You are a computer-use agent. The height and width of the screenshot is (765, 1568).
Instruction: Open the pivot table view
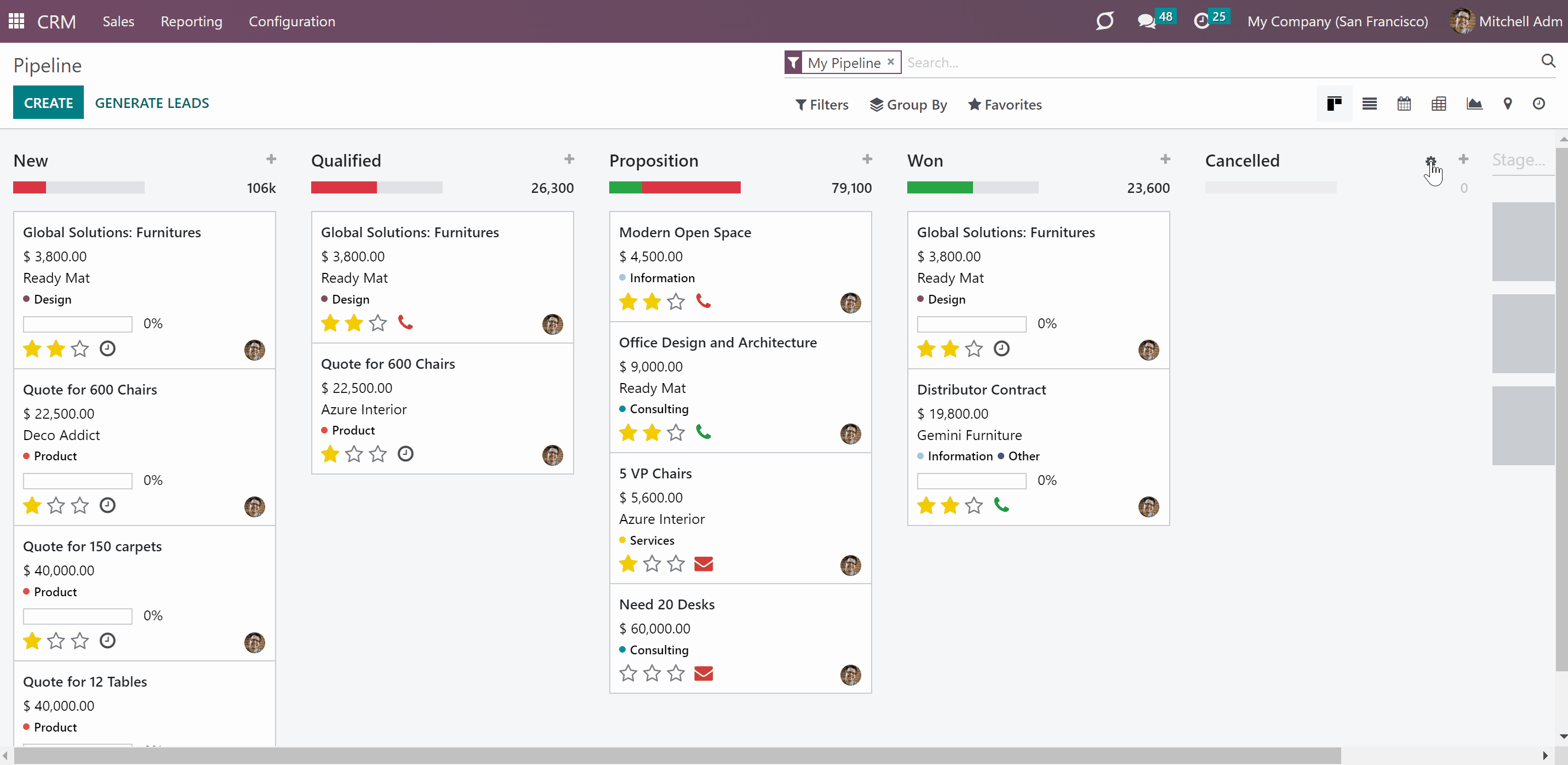tap(1438, 104)
